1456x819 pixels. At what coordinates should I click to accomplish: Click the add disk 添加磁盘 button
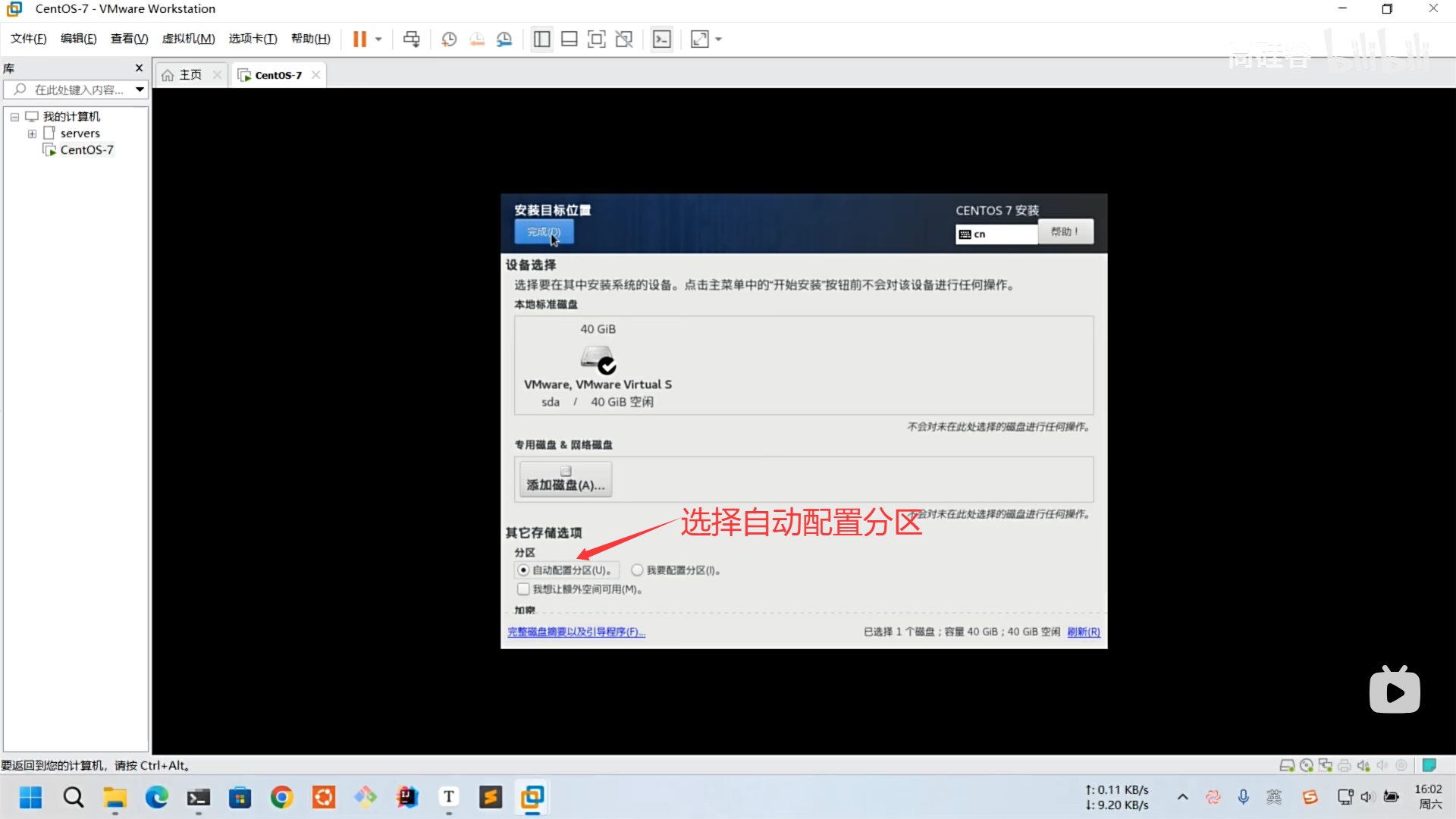click(x=565, y=479)
